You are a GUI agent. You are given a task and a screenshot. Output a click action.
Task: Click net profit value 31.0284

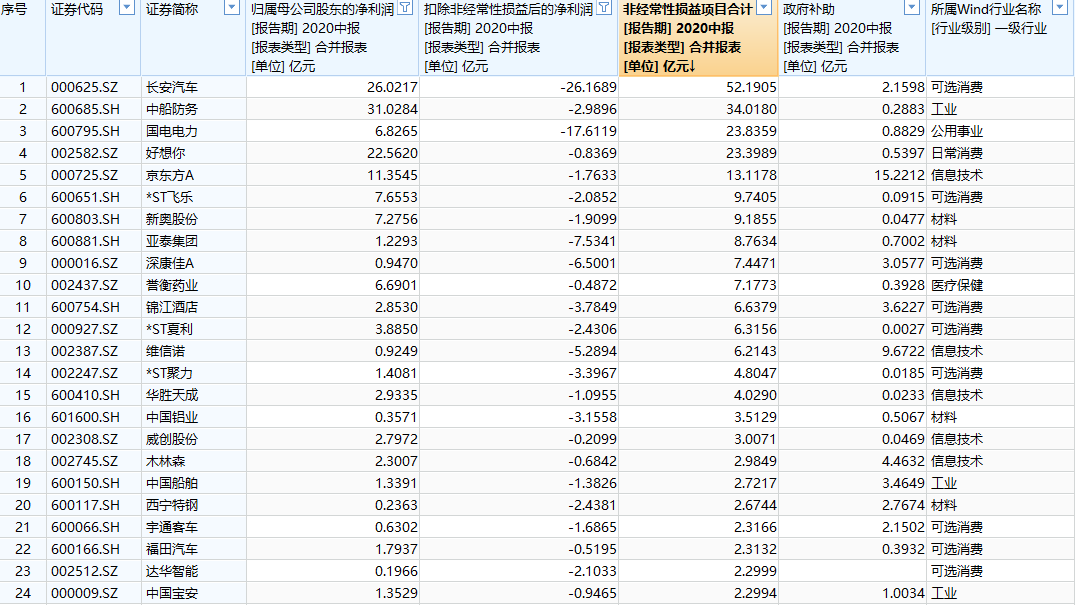click(x=392, y=109)
